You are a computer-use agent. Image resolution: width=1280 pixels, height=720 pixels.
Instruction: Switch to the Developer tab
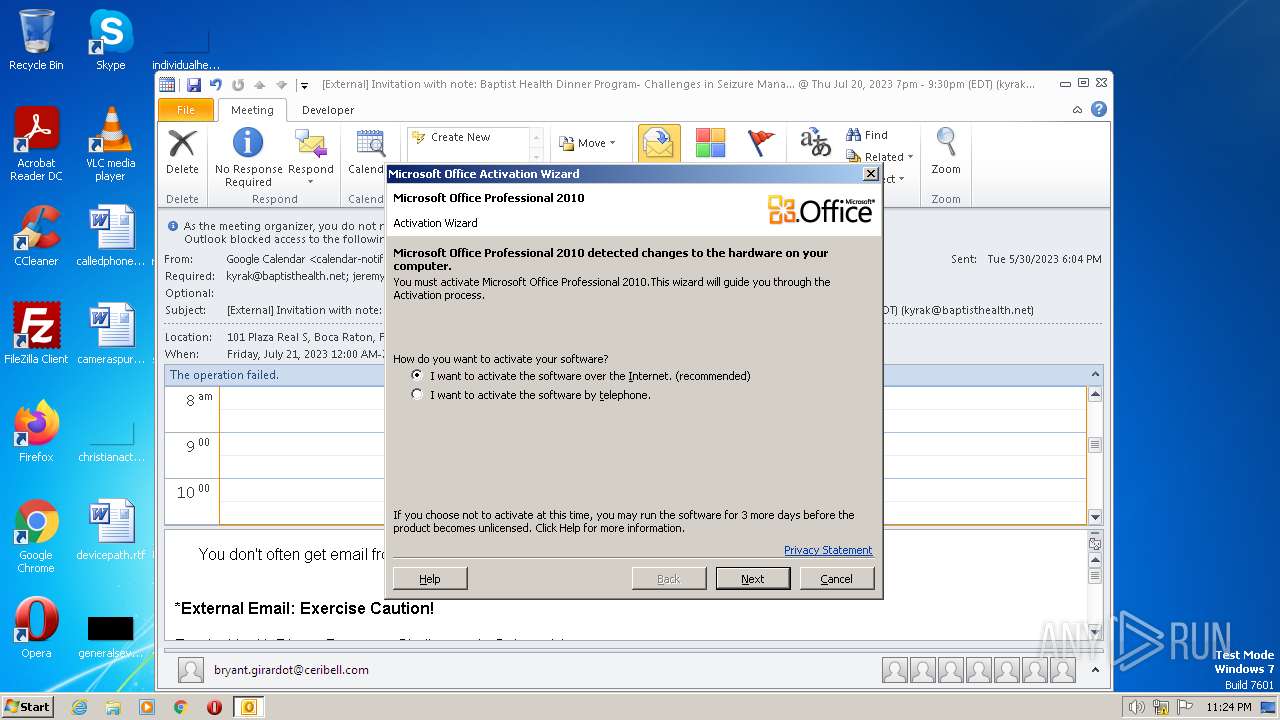click(x=328, y=110)
